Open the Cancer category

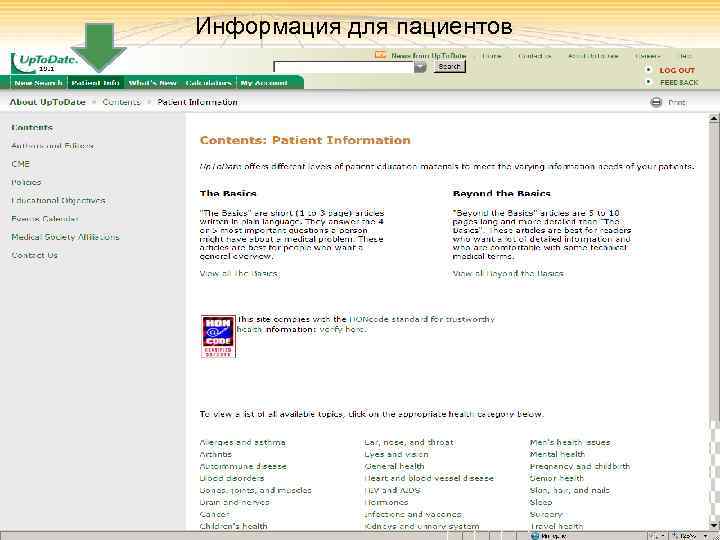[215, 514]
